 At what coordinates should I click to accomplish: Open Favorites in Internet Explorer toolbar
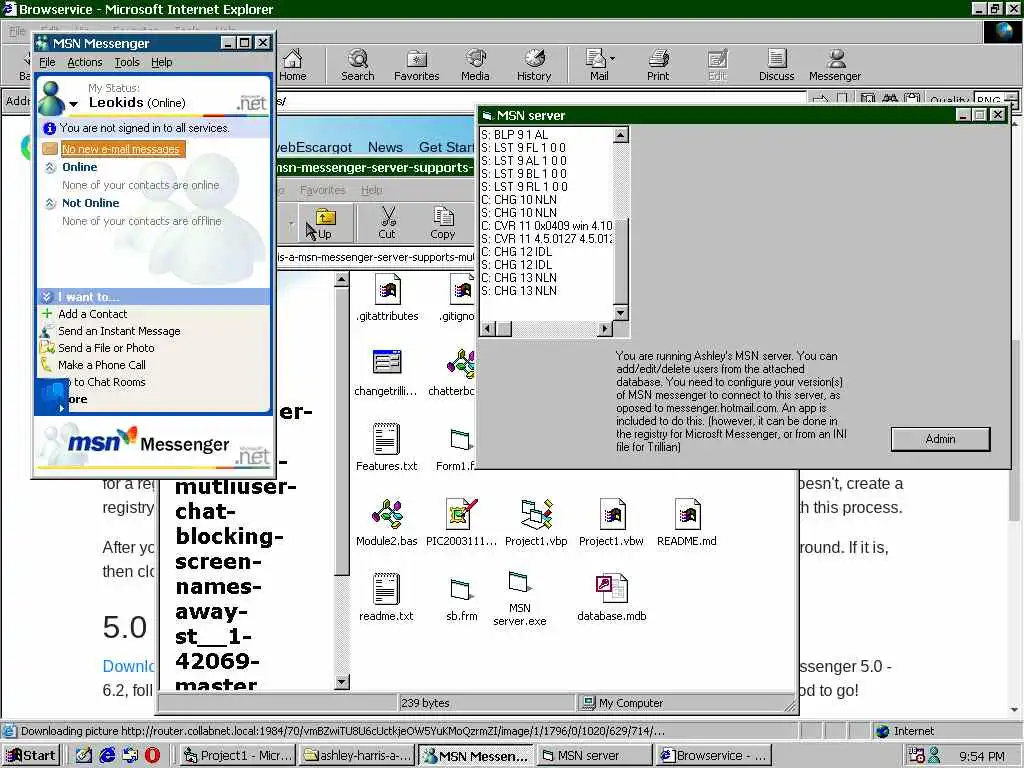(x=417, y=65)
